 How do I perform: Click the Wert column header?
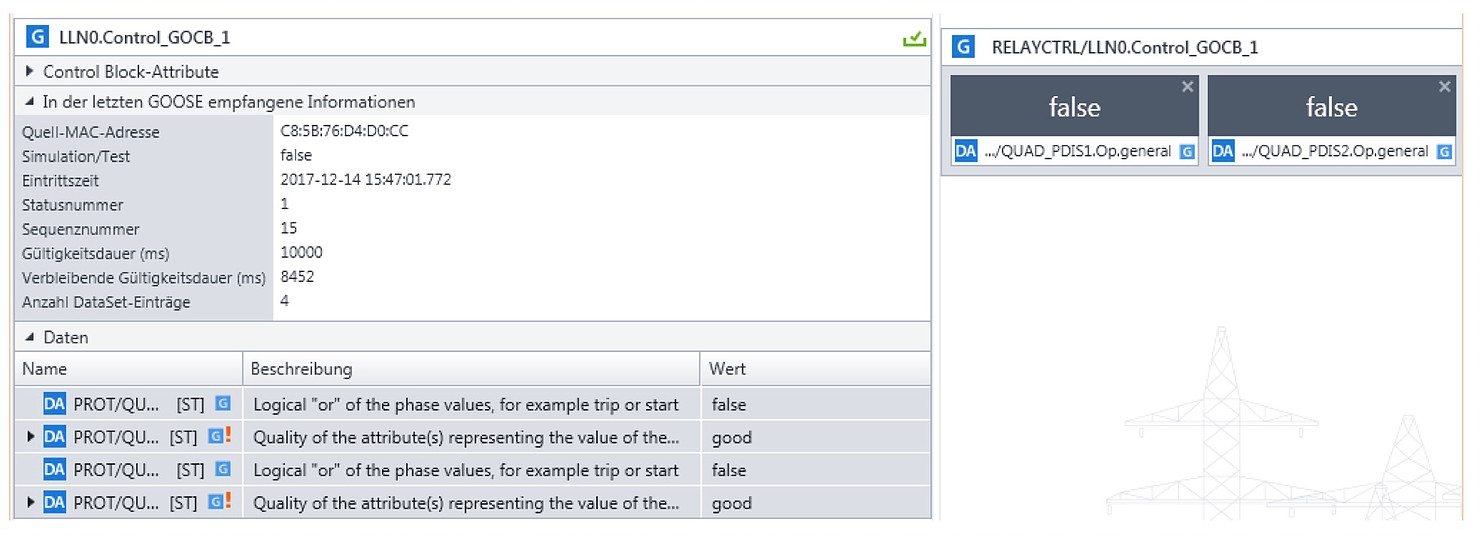(x=815, y=369)
